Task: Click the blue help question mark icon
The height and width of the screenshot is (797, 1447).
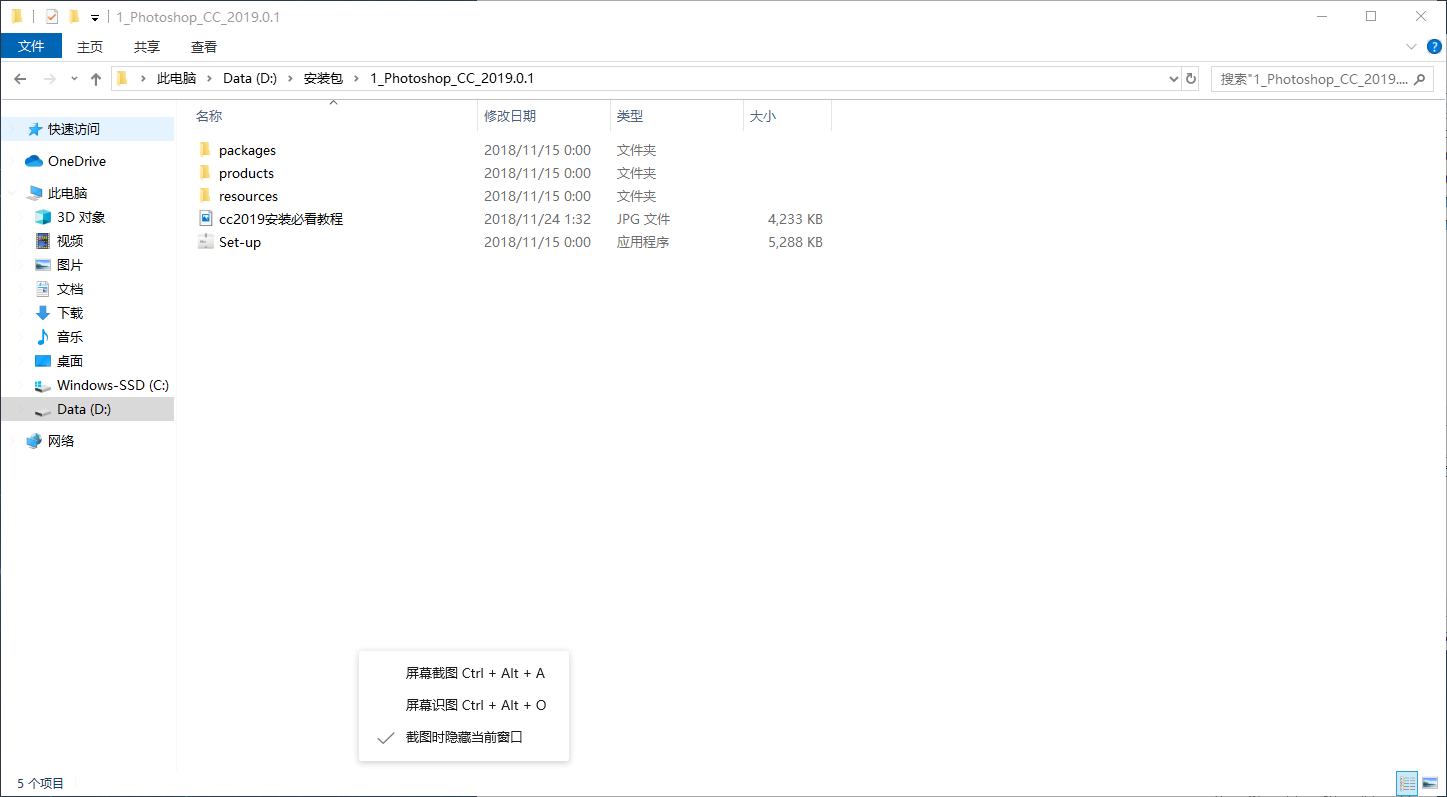Action: (1433, 47)
